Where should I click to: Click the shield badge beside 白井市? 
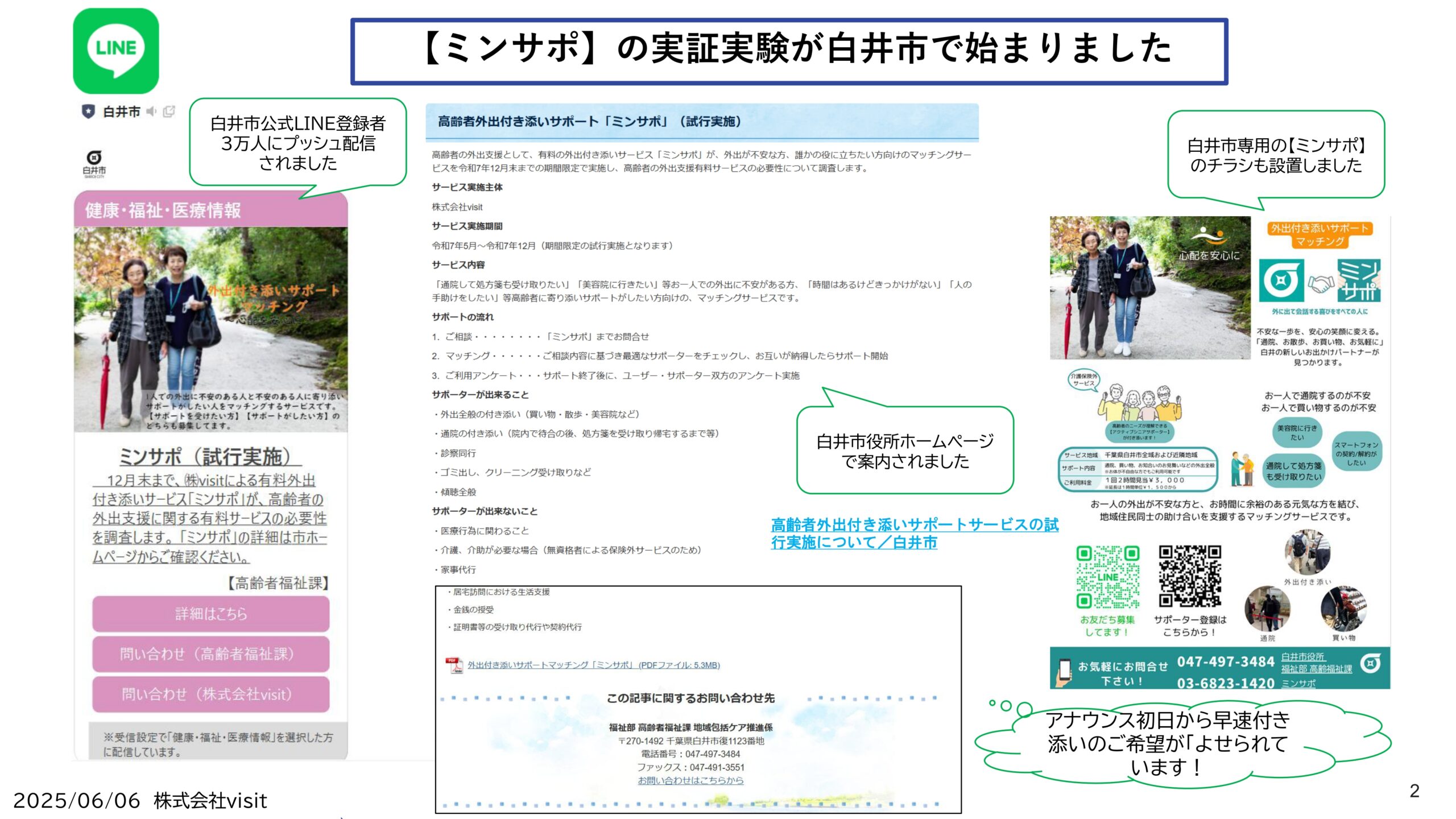[x=88, y=111]
